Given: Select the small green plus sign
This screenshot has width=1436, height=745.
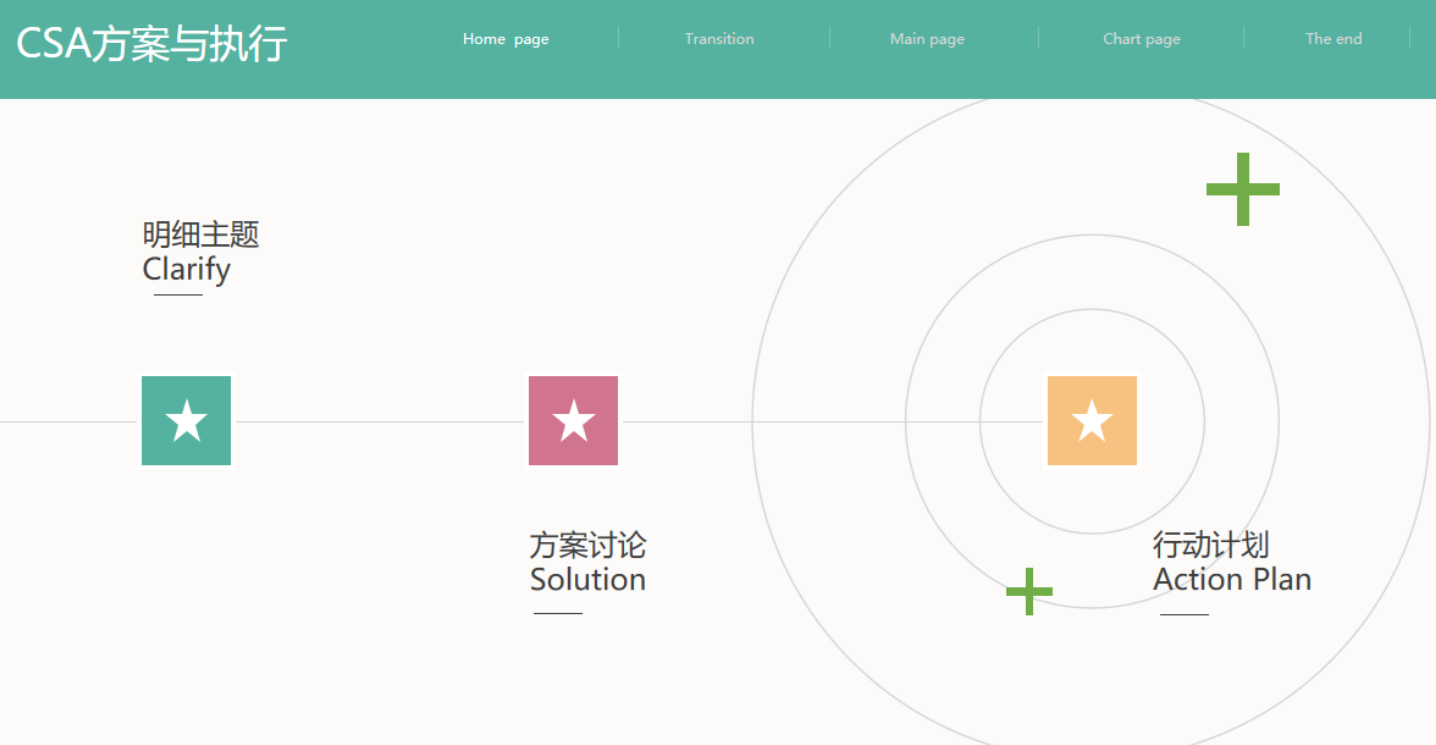Looking at the screenshot, I should coord(1029,591).
